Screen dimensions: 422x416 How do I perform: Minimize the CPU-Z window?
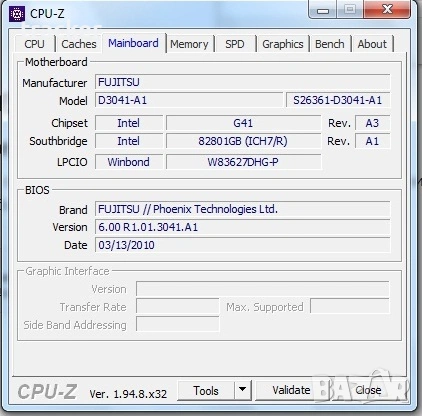pyautogui.click(x=323, y=10)
